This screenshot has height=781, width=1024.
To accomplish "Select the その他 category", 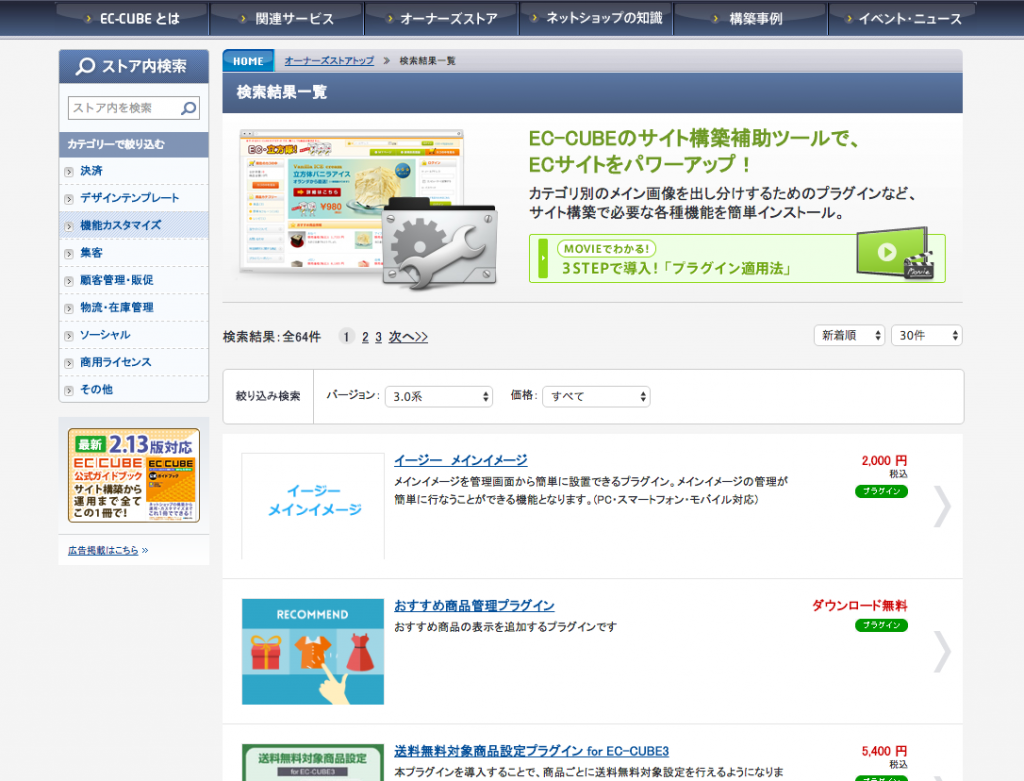I will (x=96, y=390).
